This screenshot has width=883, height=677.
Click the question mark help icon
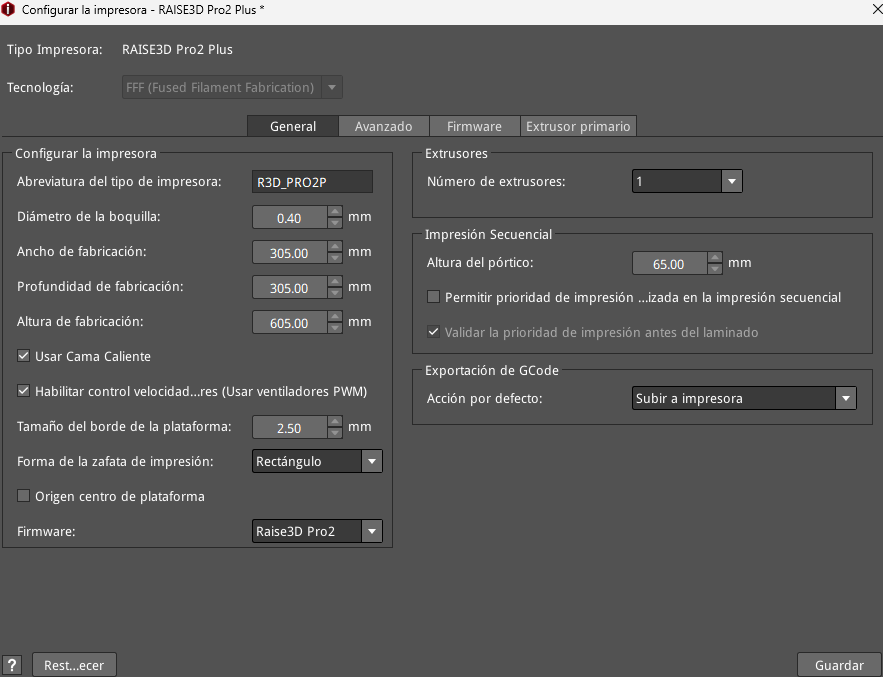coord(12,665)
